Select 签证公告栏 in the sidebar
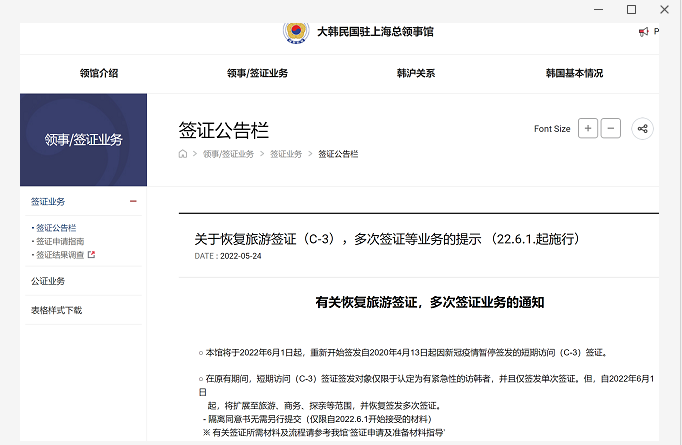This screenshot has width=682, height=445. coord(56,228)
